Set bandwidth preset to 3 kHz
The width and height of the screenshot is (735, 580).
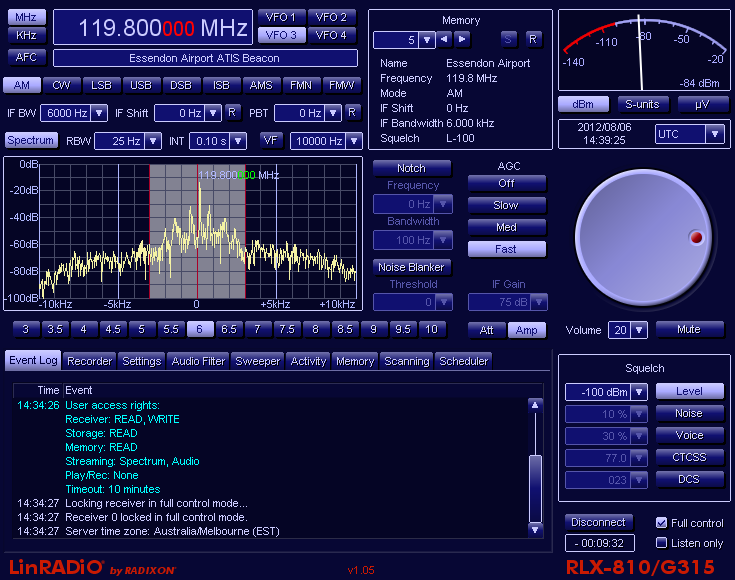[x=25, y=329]
